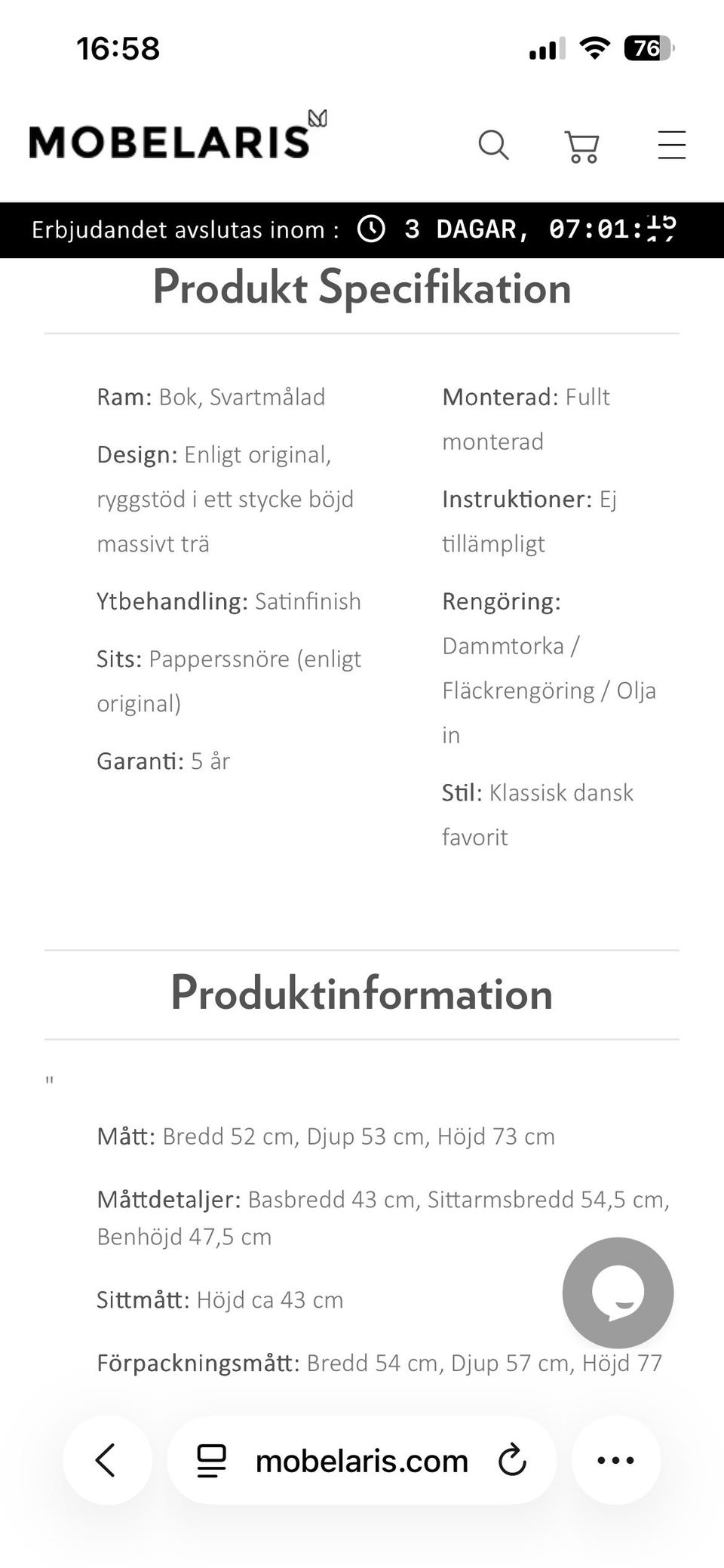Open the hamburger navigation menu

pyautogui.click(x=670, y=145)
